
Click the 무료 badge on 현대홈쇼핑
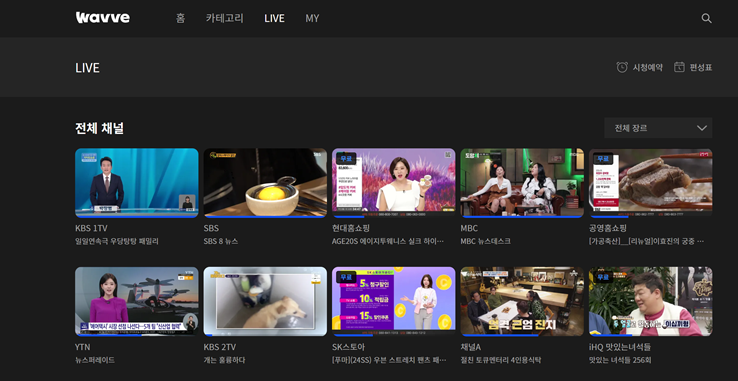tap(346, 158)
